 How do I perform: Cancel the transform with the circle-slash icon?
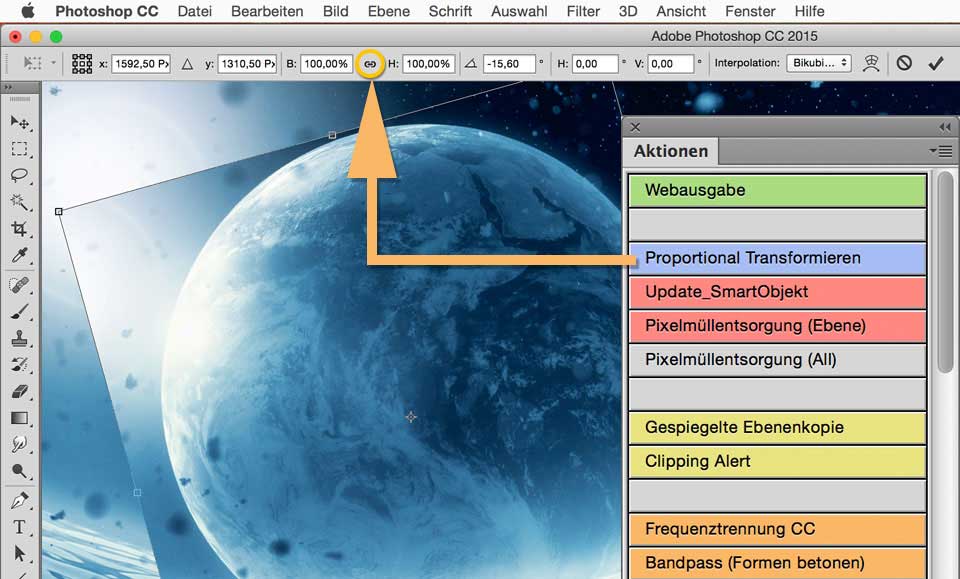click(x=904, y=63)
